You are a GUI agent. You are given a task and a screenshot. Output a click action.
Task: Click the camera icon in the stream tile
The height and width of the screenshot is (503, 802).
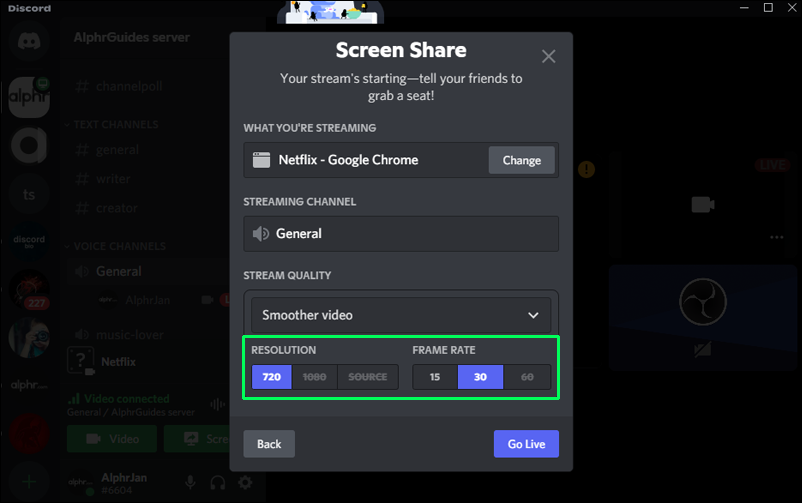[x=703, y=205]
